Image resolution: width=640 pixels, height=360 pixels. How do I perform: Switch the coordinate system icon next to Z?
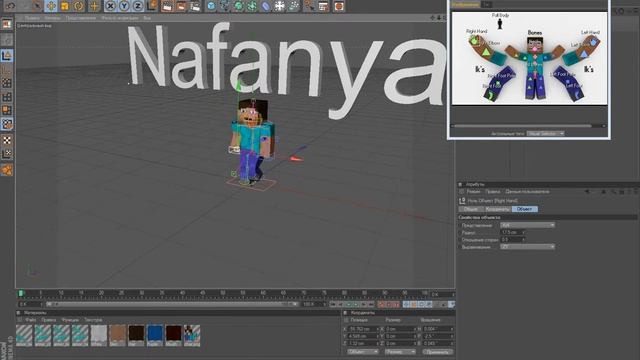coord(152,6)
